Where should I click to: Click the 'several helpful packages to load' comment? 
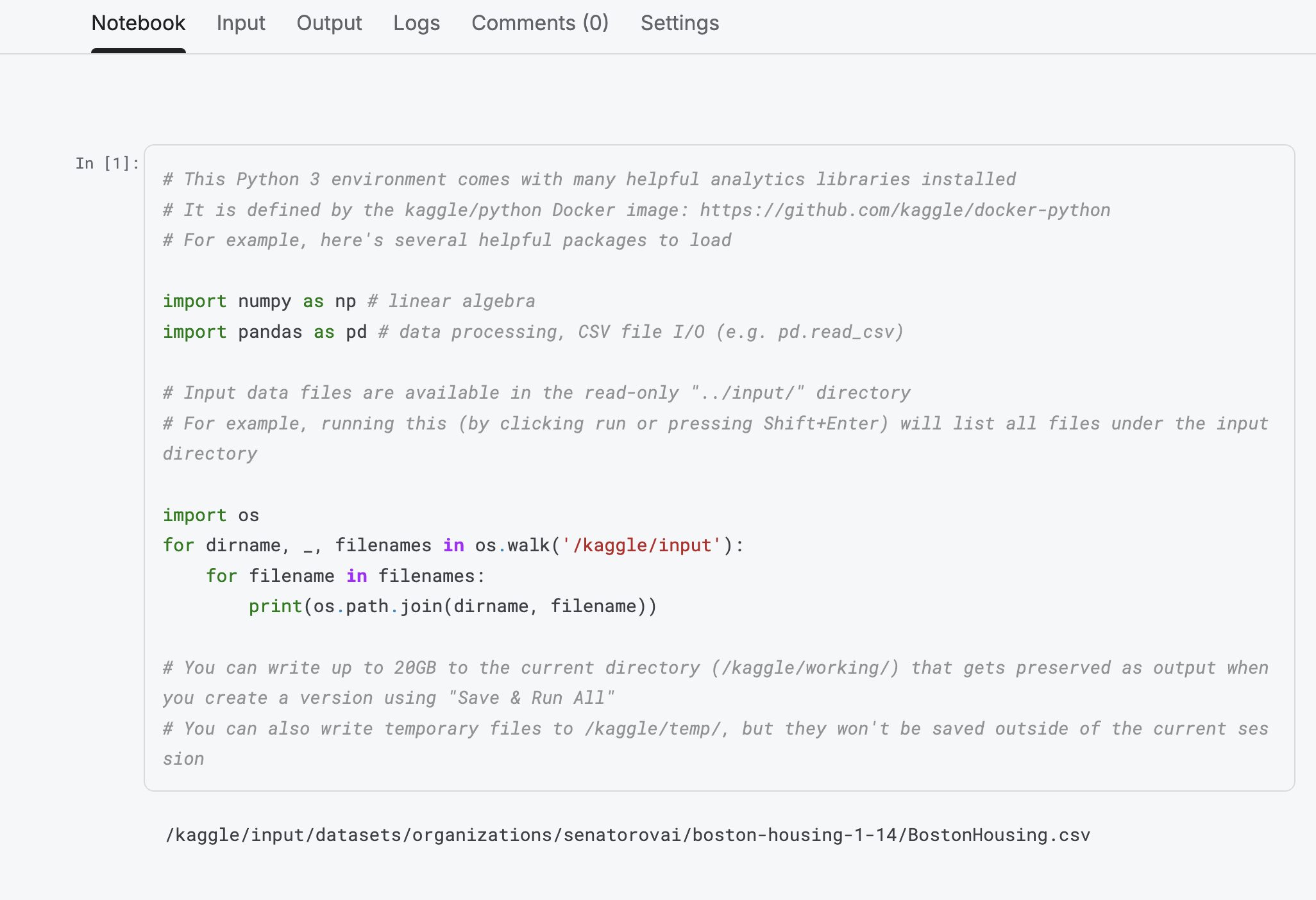pos(447,240)
